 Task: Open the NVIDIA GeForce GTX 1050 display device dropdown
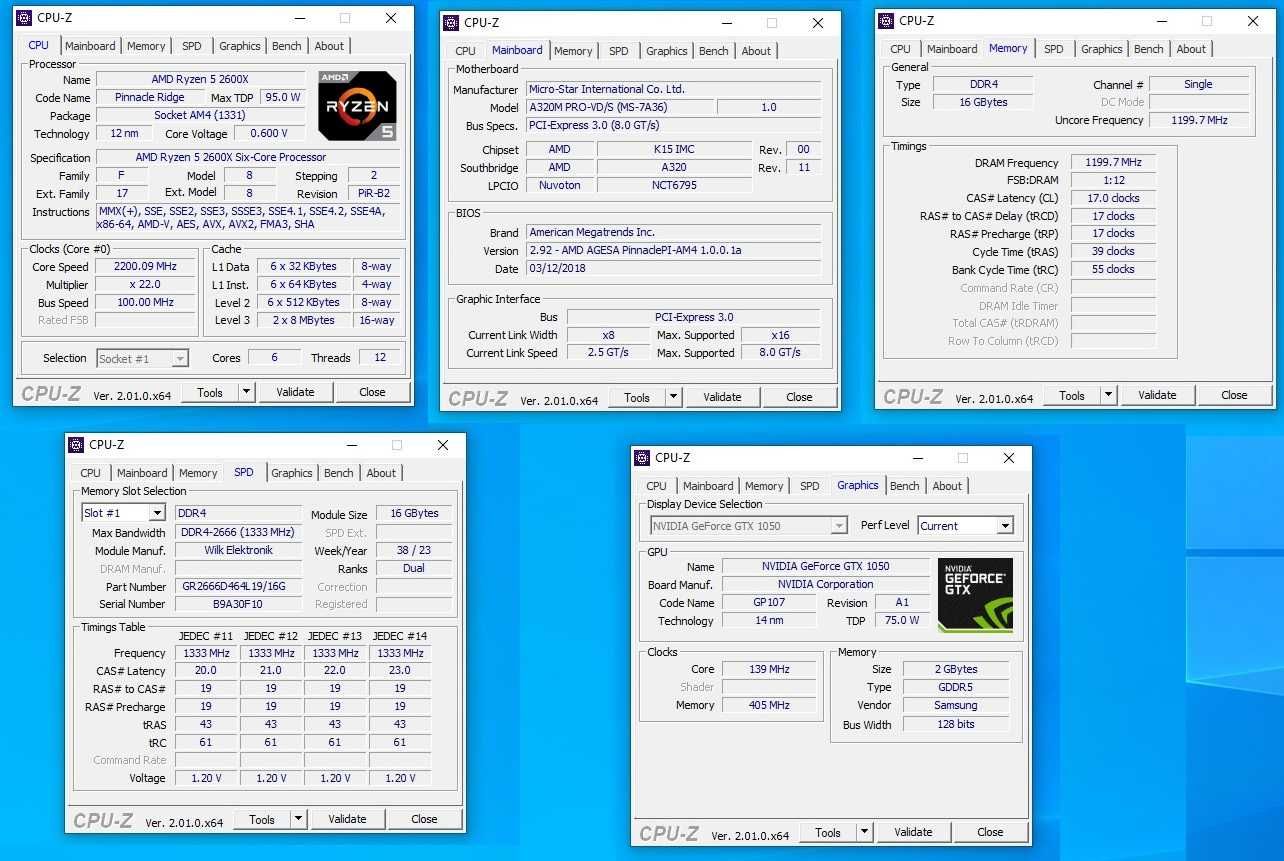point(839,526)
